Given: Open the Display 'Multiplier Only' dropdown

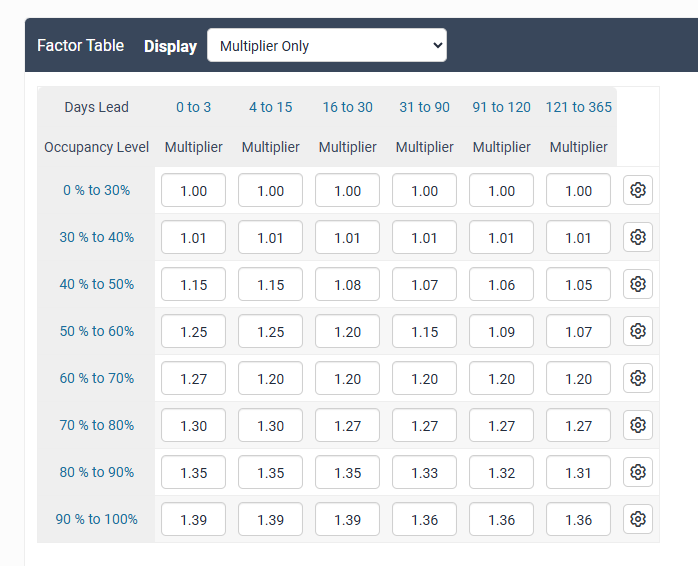Looking at the screenshot, I should (x=327, y=45).
